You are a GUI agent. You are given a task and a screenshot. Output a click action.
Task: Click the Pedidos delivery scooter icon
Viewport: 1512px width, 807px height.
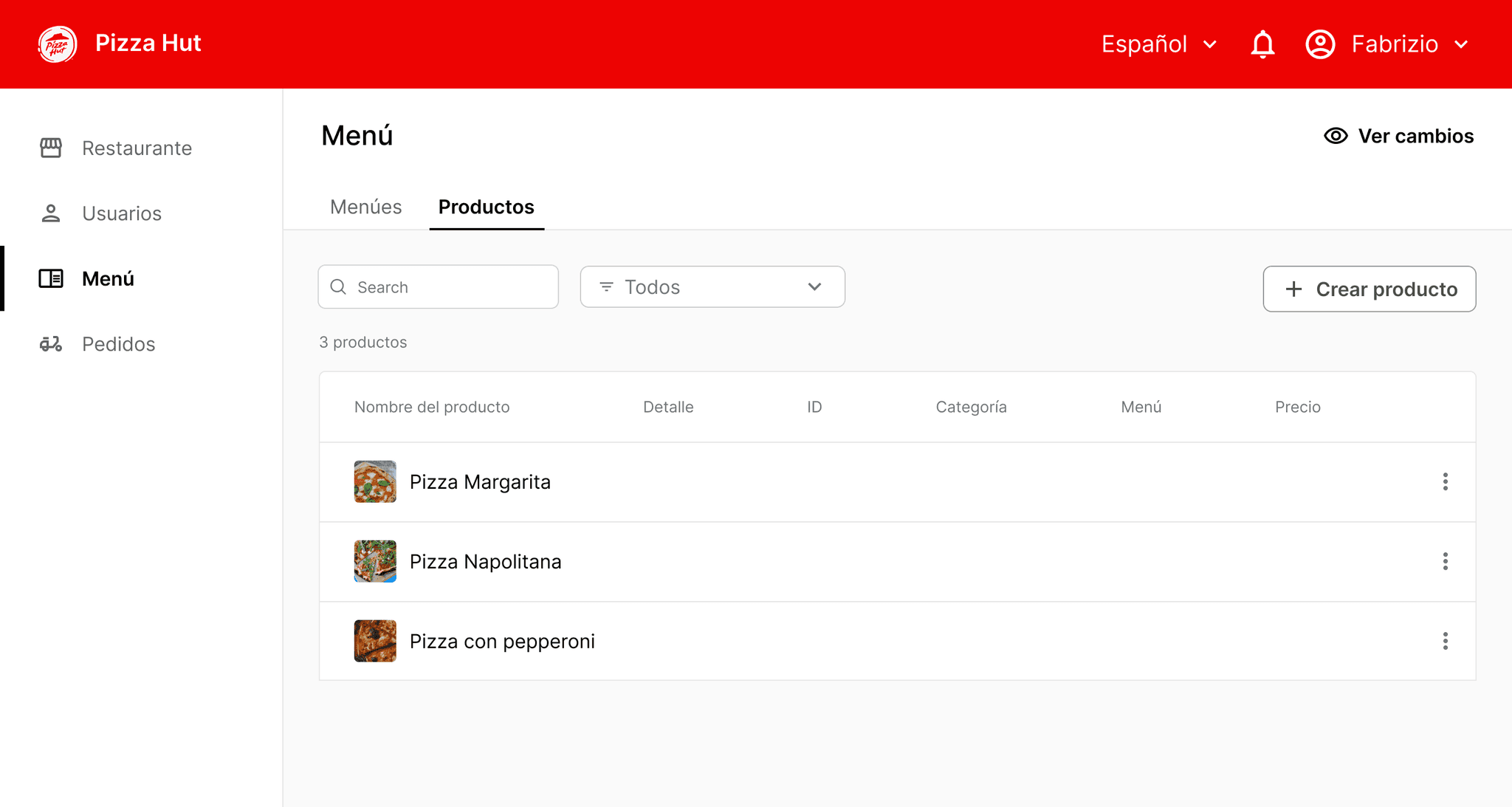pos(51,344)
